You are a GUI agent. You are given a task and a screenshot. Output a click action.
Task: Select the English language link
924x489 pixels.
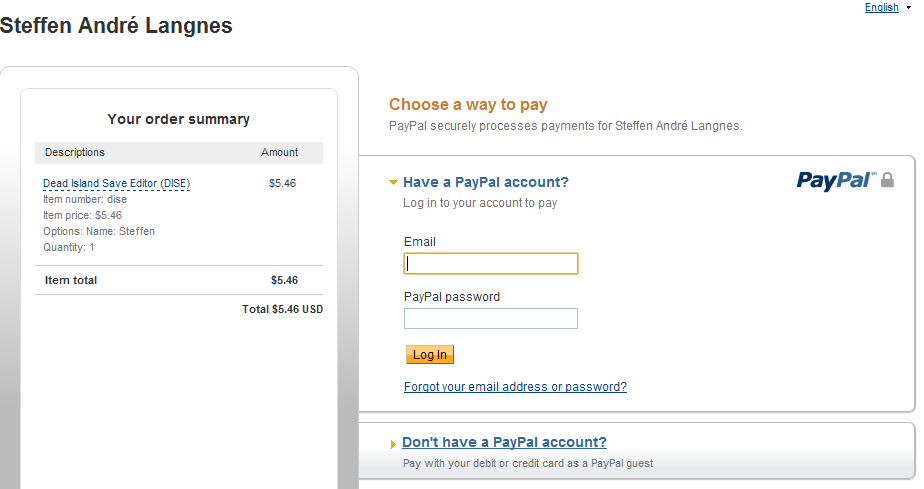(x=881, y=8)
